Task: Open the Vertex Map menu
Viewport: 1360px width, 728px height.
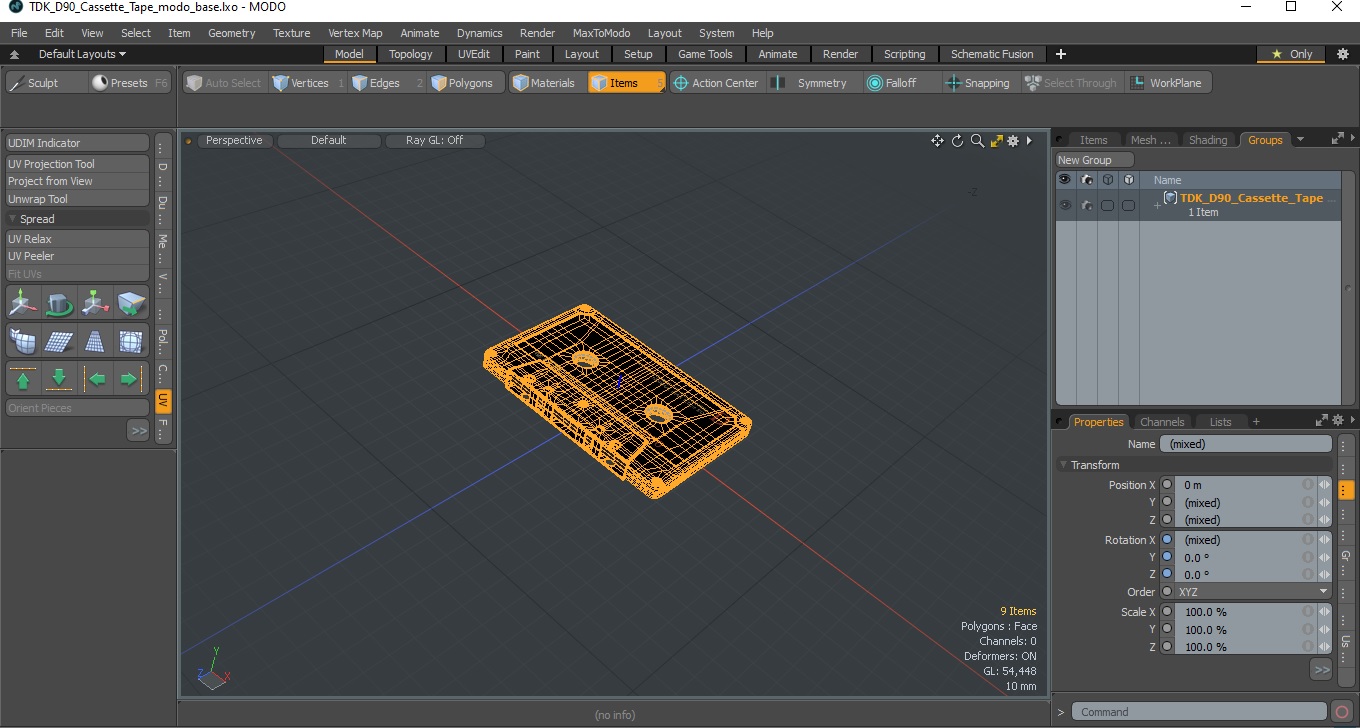Action: [355, 33]
